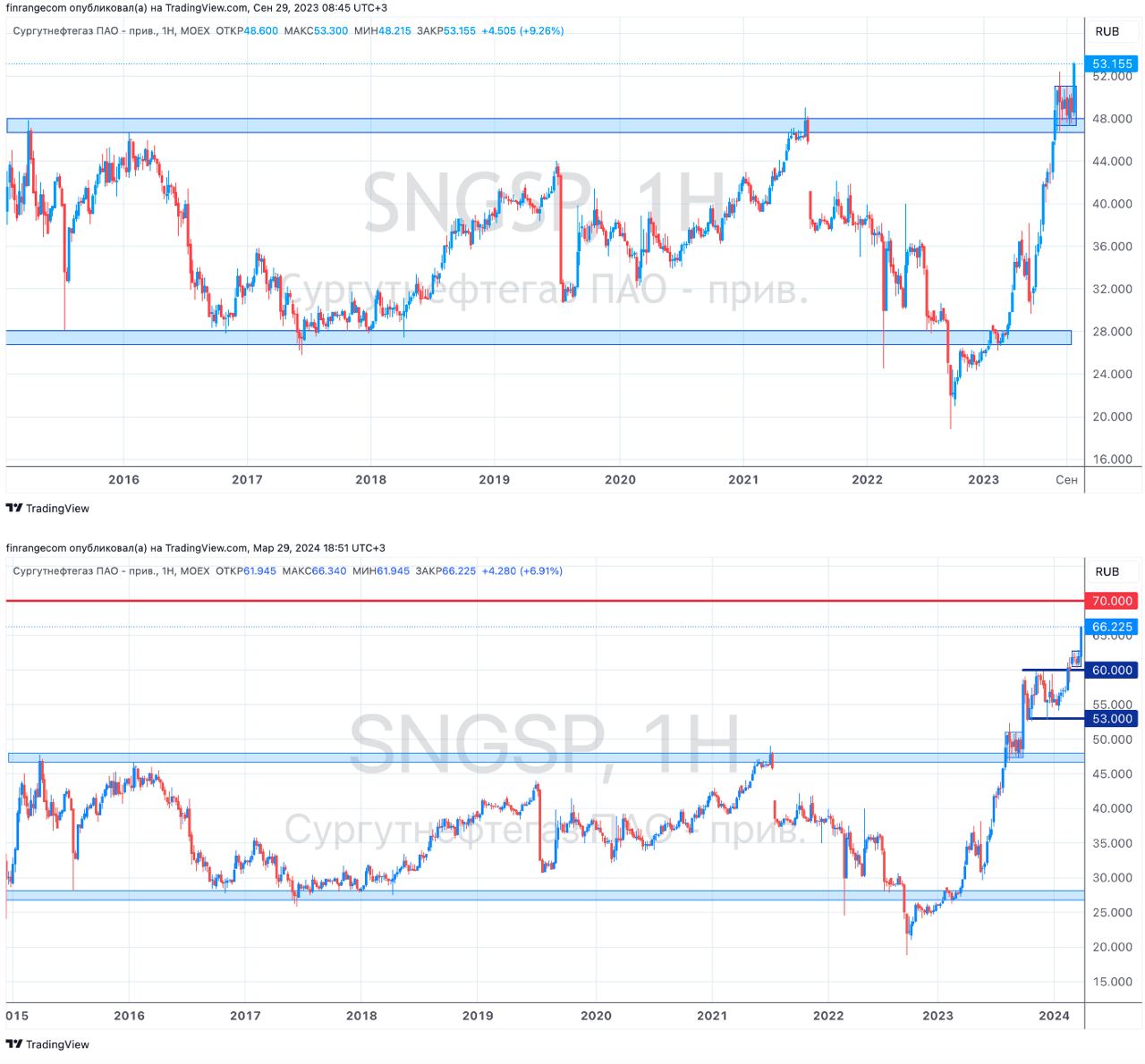Screen dimensions: 1145x1064
Task: Click the МИН 48.215 low value
Action: (x=382, y=30)
